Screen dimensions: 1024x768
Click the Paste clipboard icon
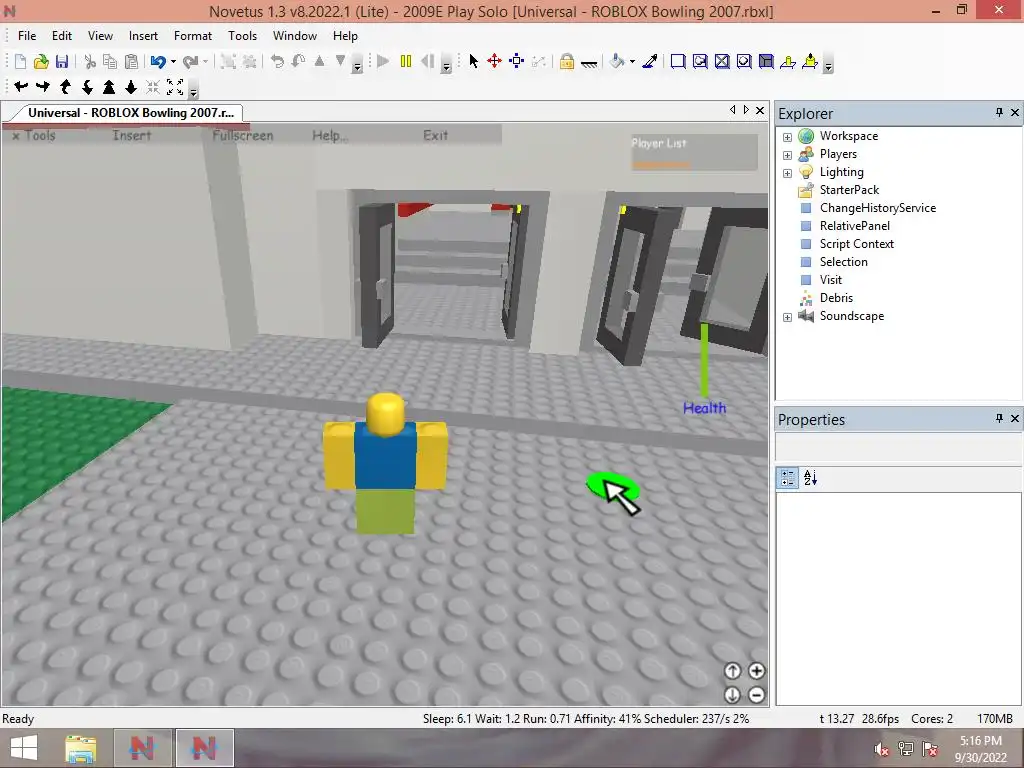131,61
